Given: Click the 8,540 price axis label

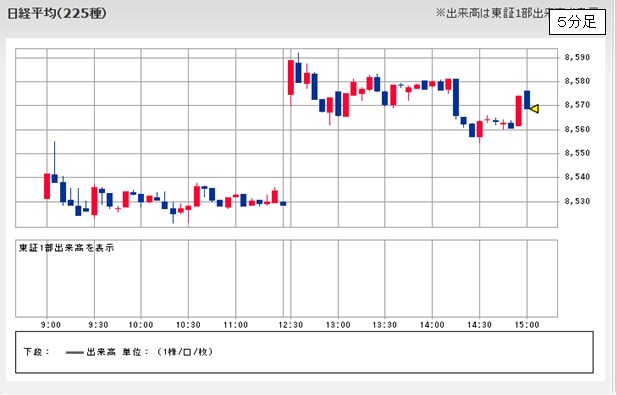Looking at the screenshot, I should coord(577,177).
